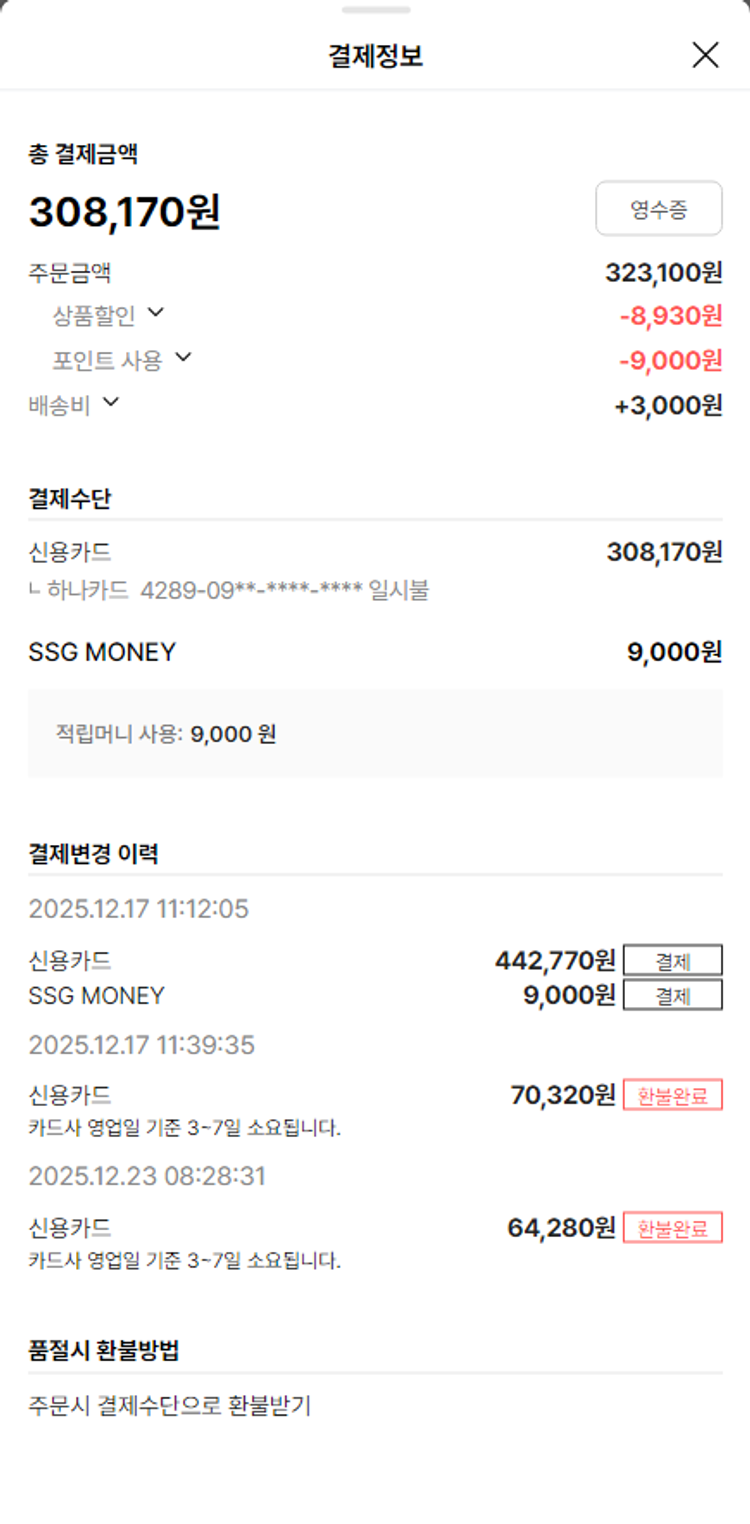The image size is (750, 1524).
Task: Close the 결제정보 sheet with X
Action: (x=705, y=56)
